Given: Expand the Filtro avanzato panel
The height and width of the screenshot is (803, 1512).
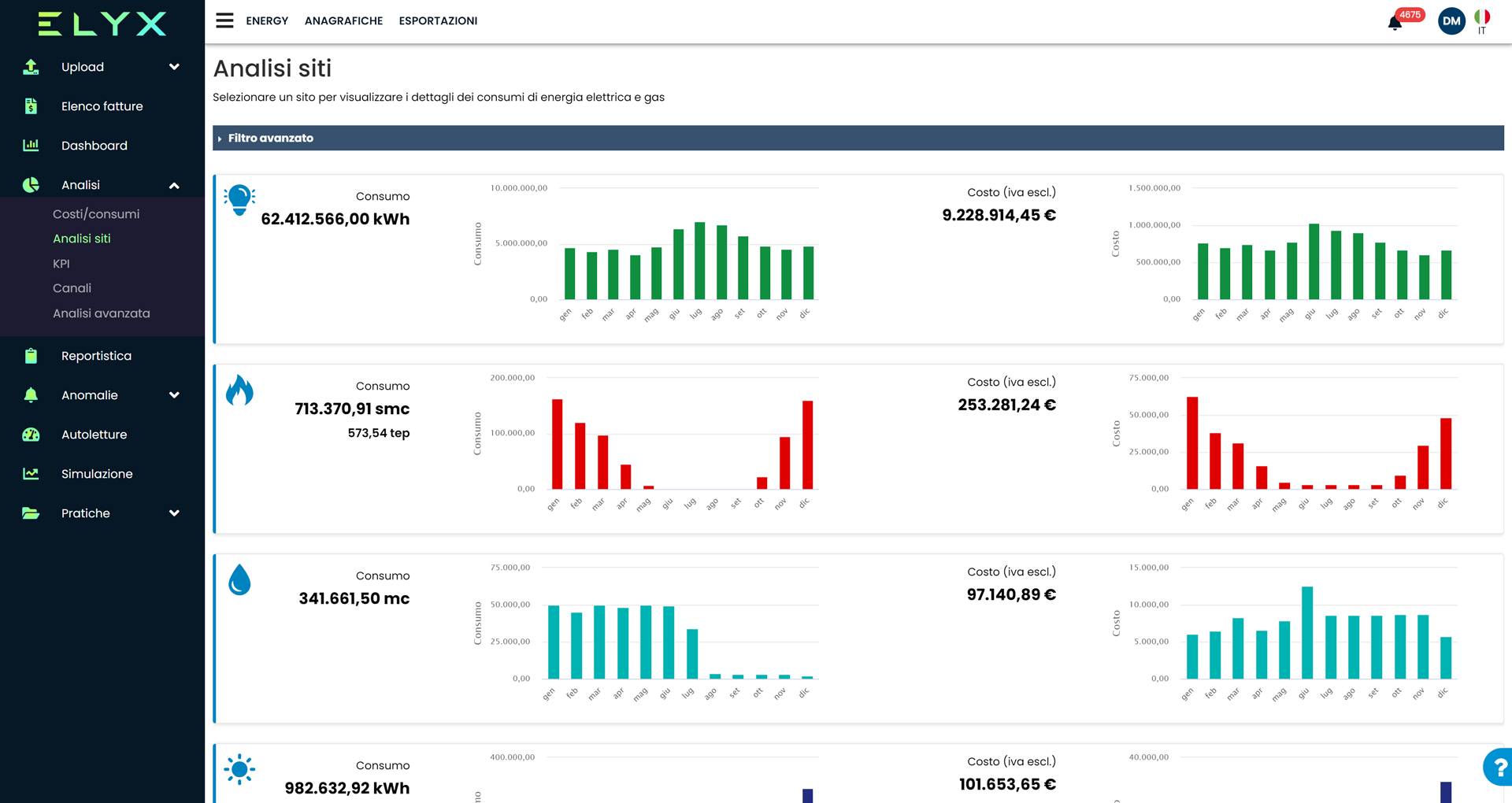Looking at the screenshot, I should coord(270,138).
